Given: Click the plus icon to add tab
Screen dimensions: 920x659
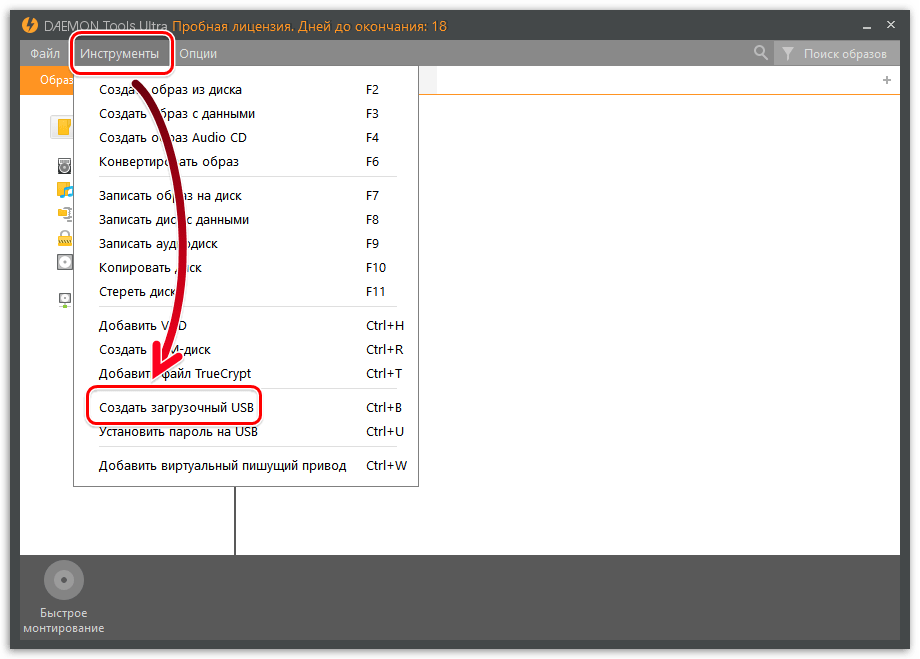Looking at the screenshot, I should 886,80.
